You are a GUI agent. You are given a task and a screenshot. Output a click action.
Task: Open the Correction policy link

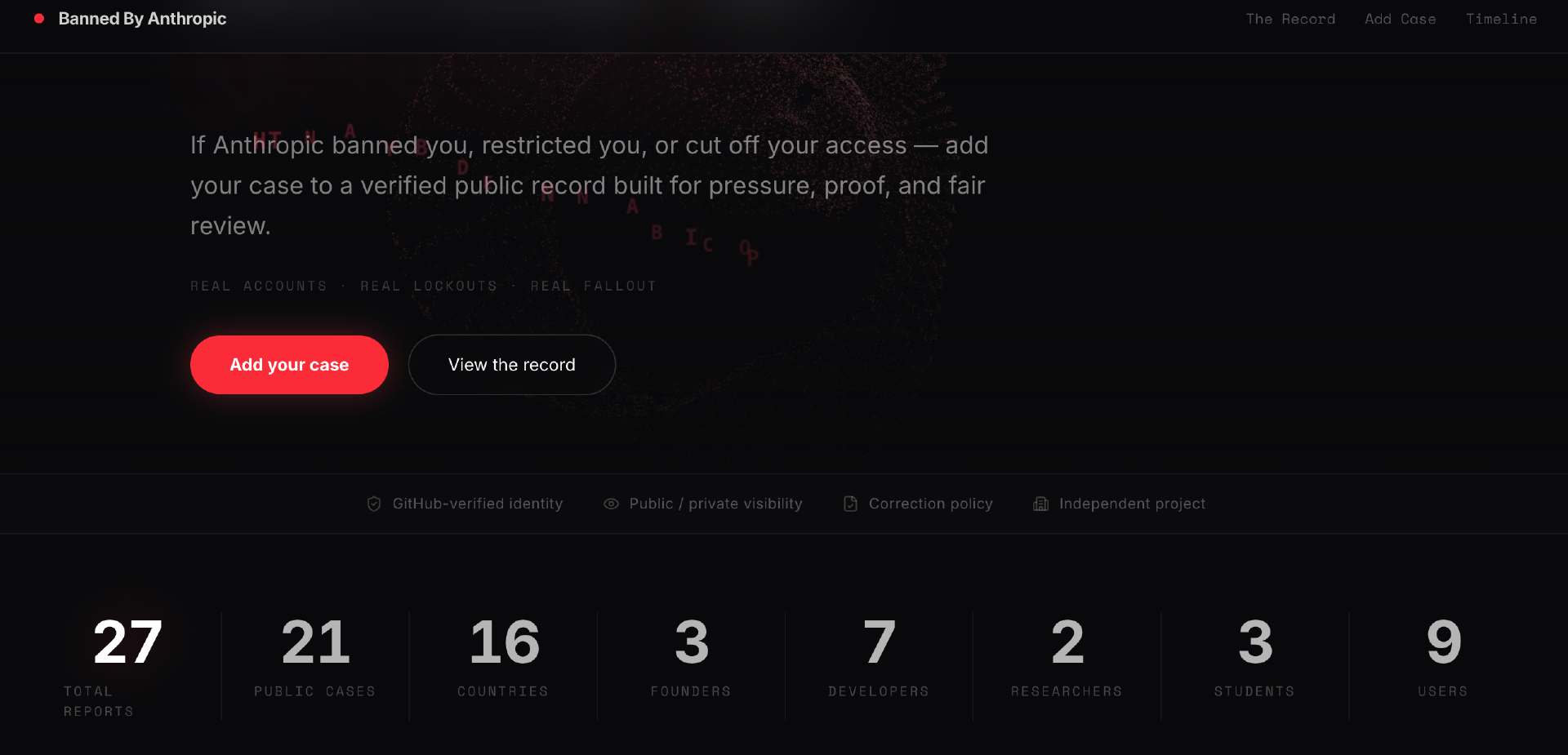pyautogui.click(x=930, y=504)
